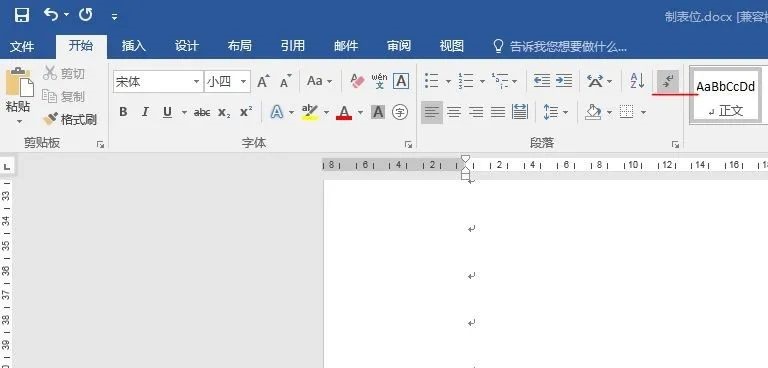
Task: Insert enclosed character 字 icon
Action: 400,113
